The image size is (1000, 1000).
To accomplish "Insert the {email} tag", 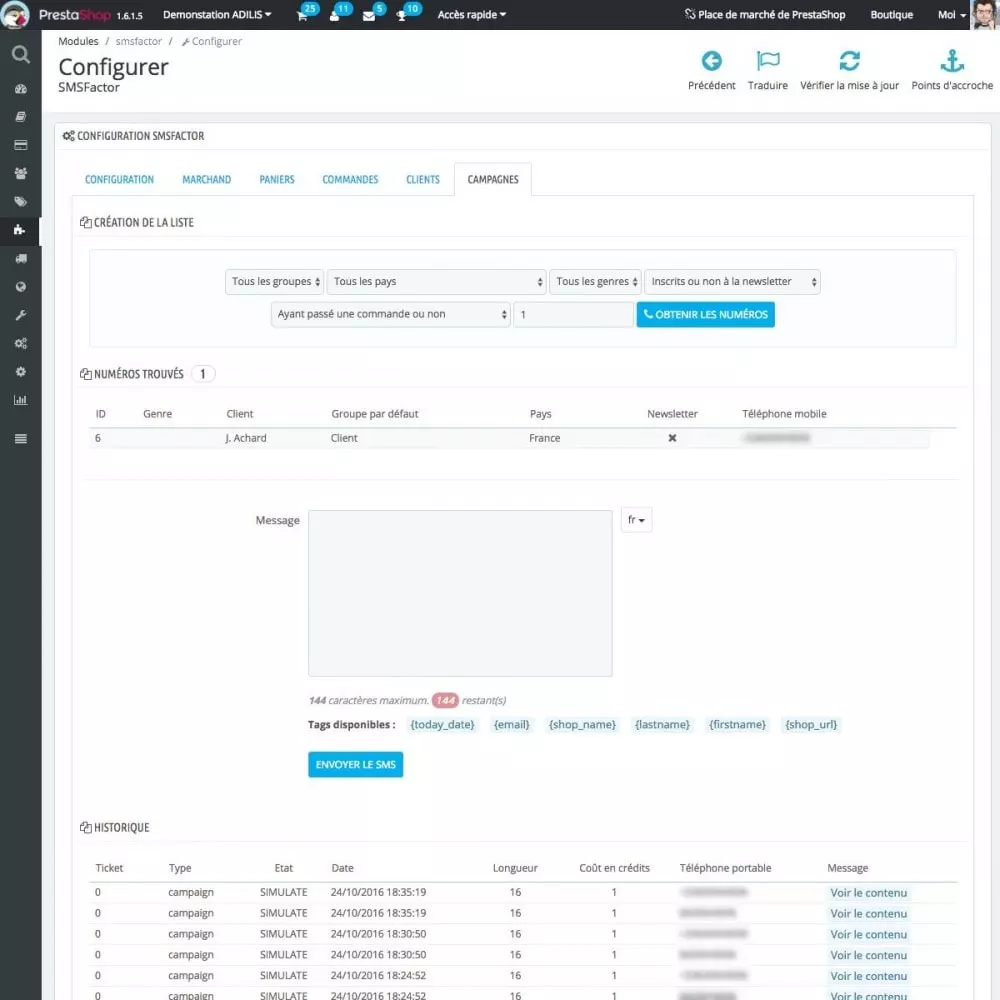I will click(x=511, y=724).
